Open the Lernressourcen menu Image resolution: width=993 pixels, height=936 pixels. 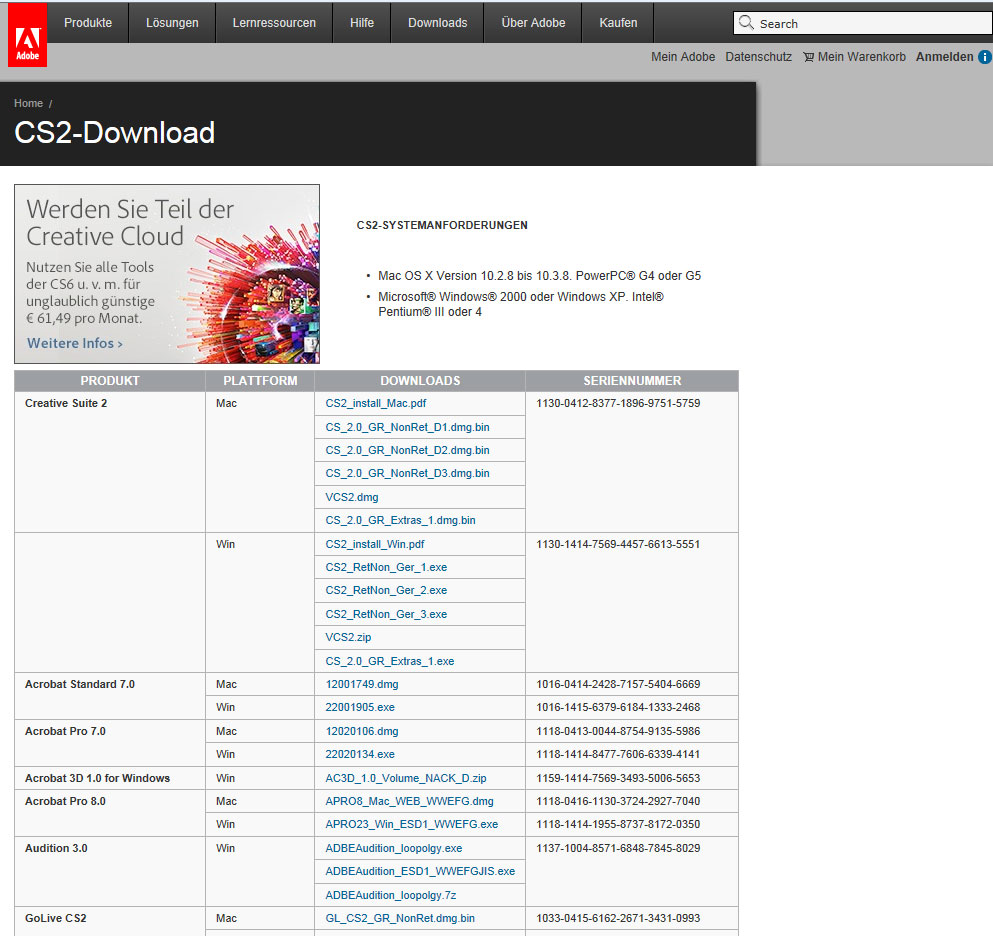274,23
